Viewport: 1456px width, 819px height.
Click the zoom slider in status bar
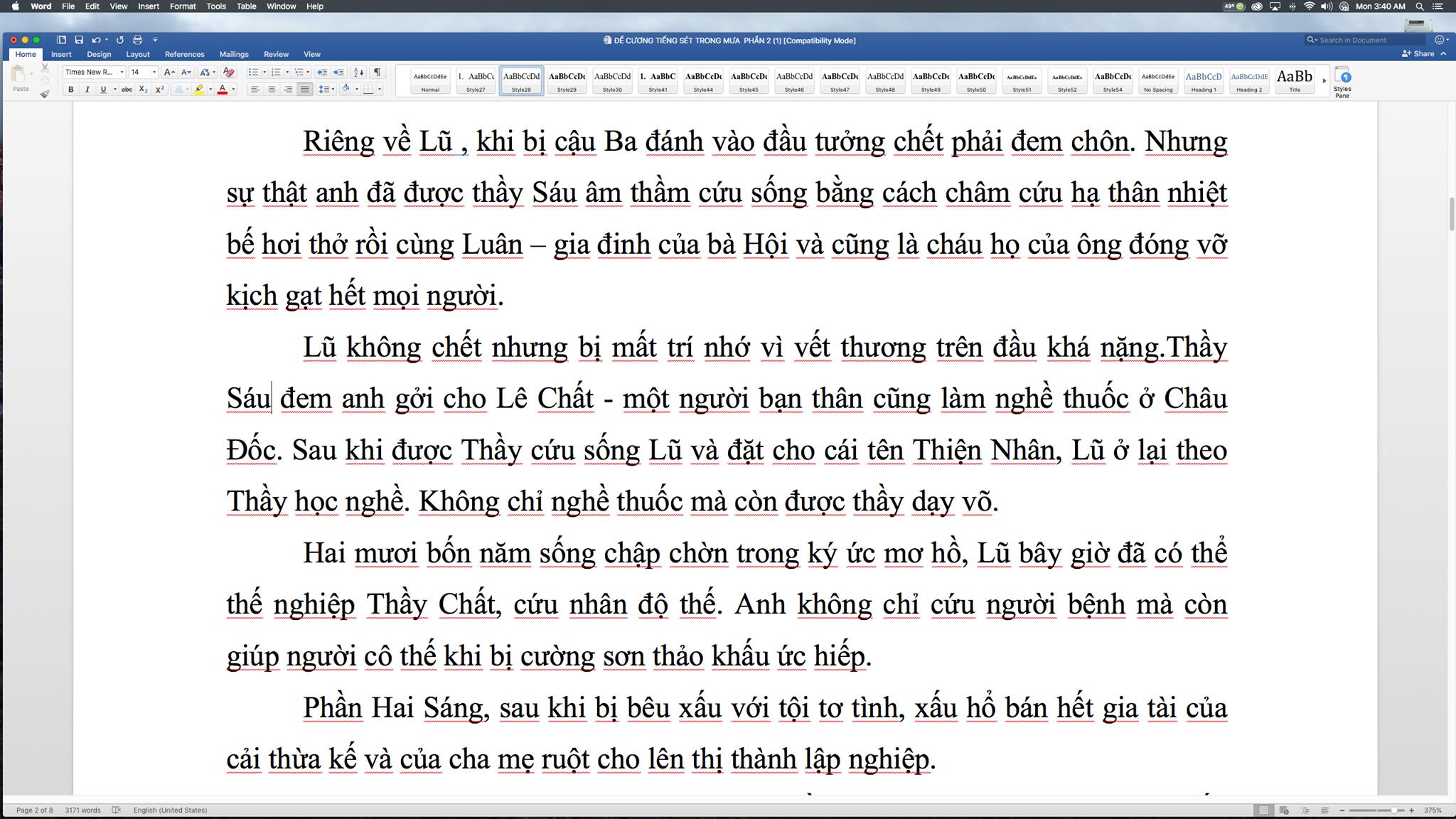pos(1376,810)
